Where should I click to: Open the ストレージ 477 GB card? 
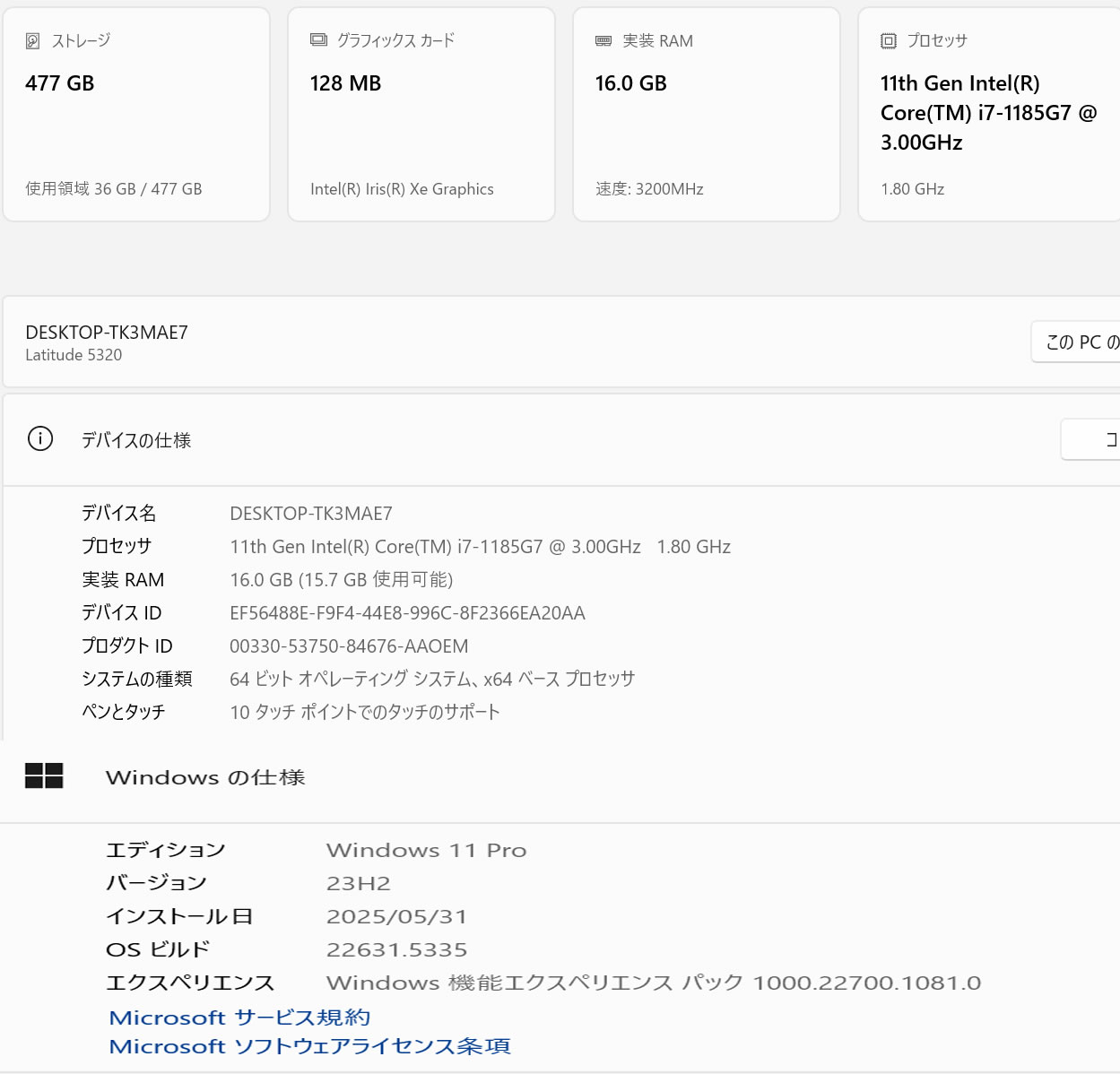pos(136,114)
